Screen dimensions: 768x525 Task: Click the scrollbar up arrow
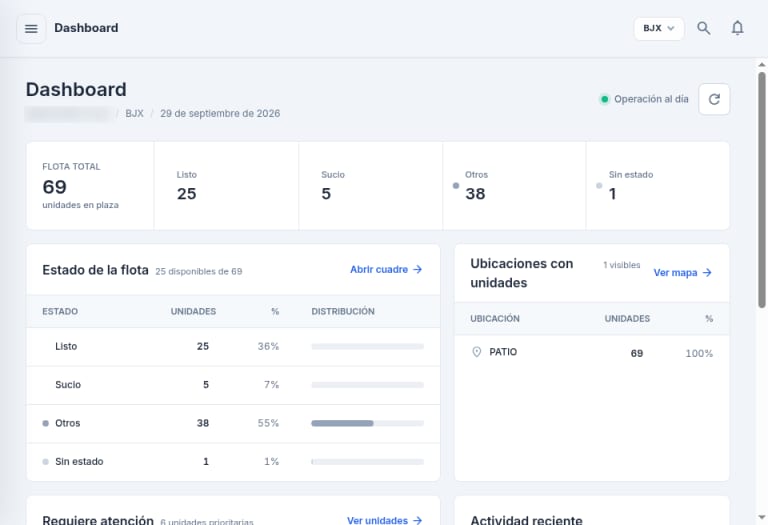tap(762, 65)
